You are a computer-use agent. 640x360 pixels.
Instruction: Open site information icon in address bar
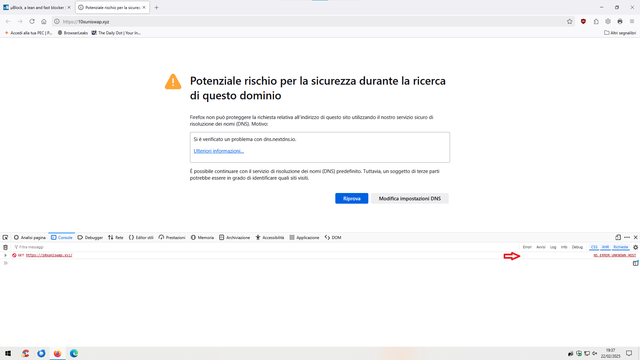57,22
